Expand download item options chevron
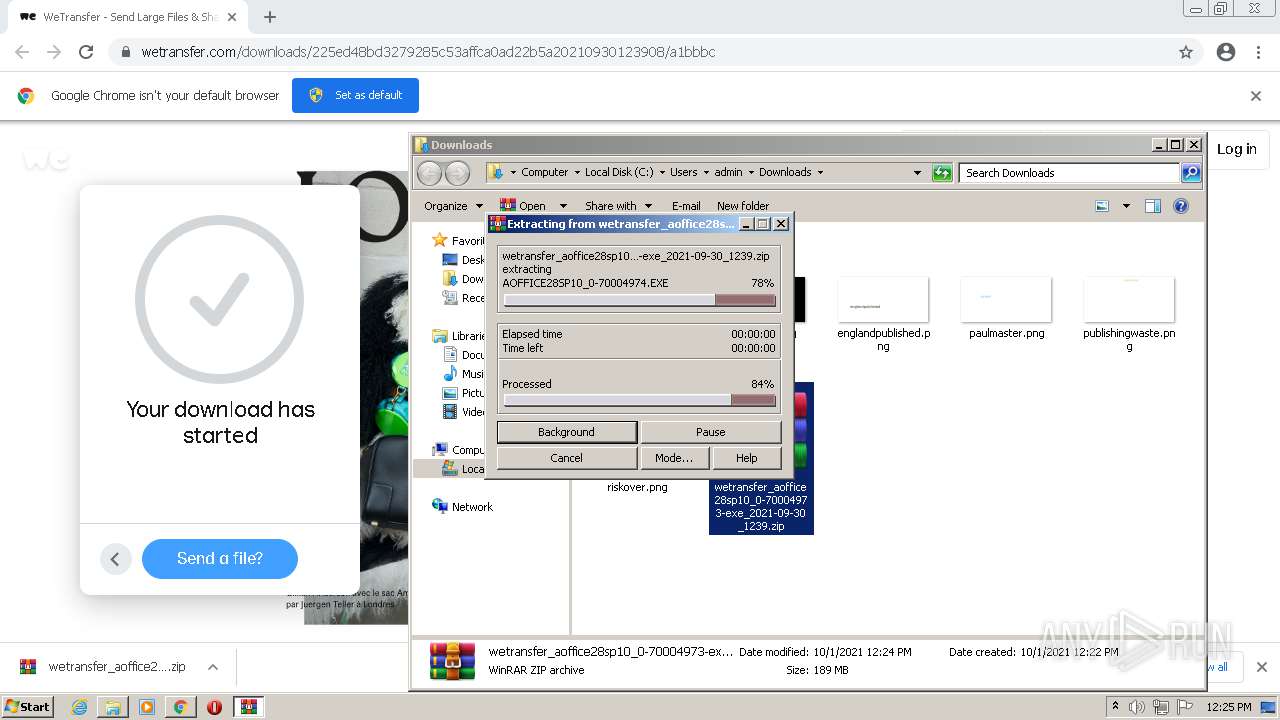 coord(213,667)
